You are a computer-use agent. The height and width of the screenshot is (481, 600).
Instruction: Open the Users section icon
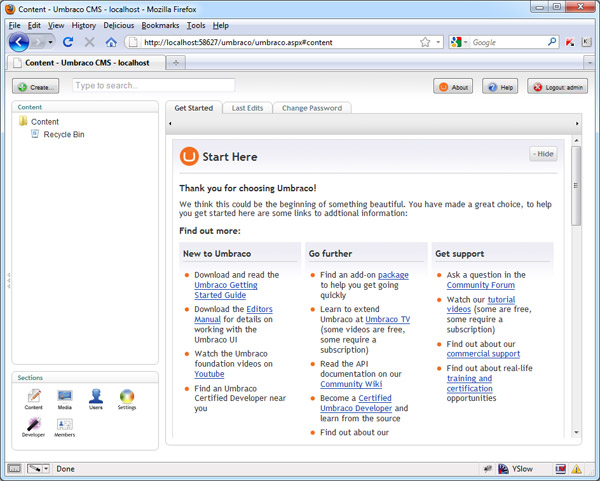(x=96, y=399)
